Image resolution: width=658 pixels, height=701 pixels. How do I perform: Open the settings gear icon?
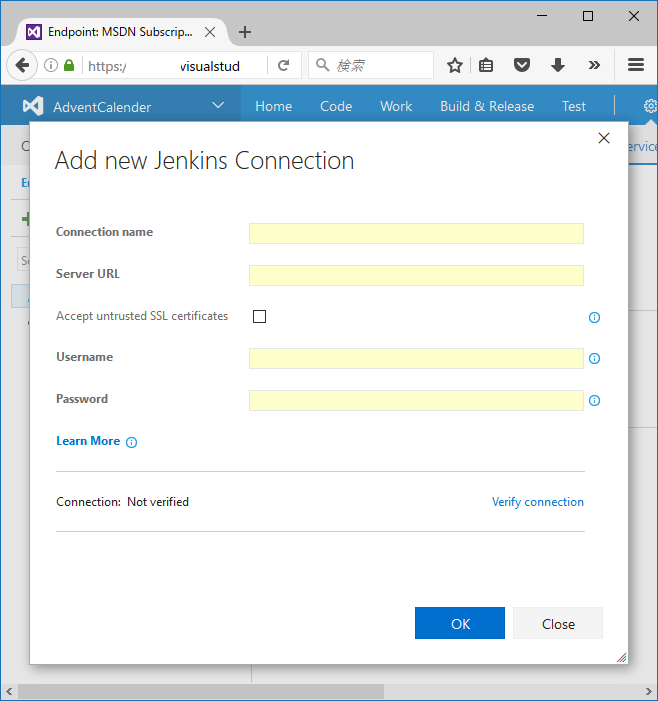click(650, 106)
